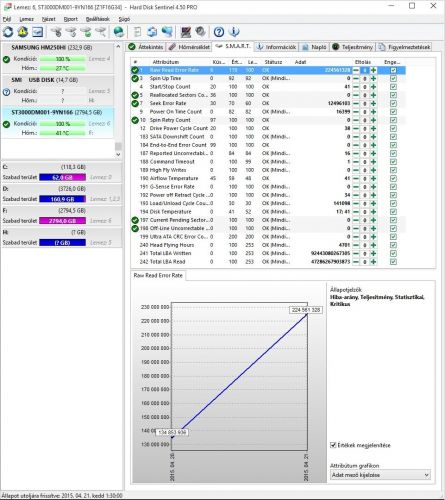This screenshot has height=500, width=445.
Task: Switch to the Hőmérséklet tab
Action: (189, 47)
